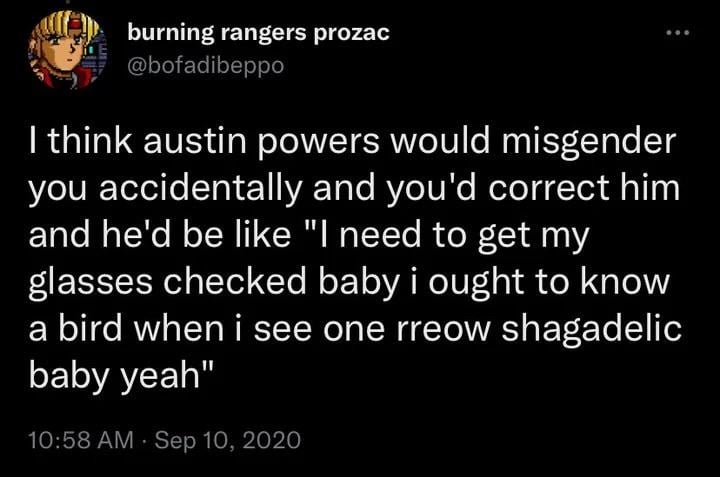Screen dimensions: 720x477
Task: Click the pixel-art profile avatar
Action: click(x=67, y=50)
